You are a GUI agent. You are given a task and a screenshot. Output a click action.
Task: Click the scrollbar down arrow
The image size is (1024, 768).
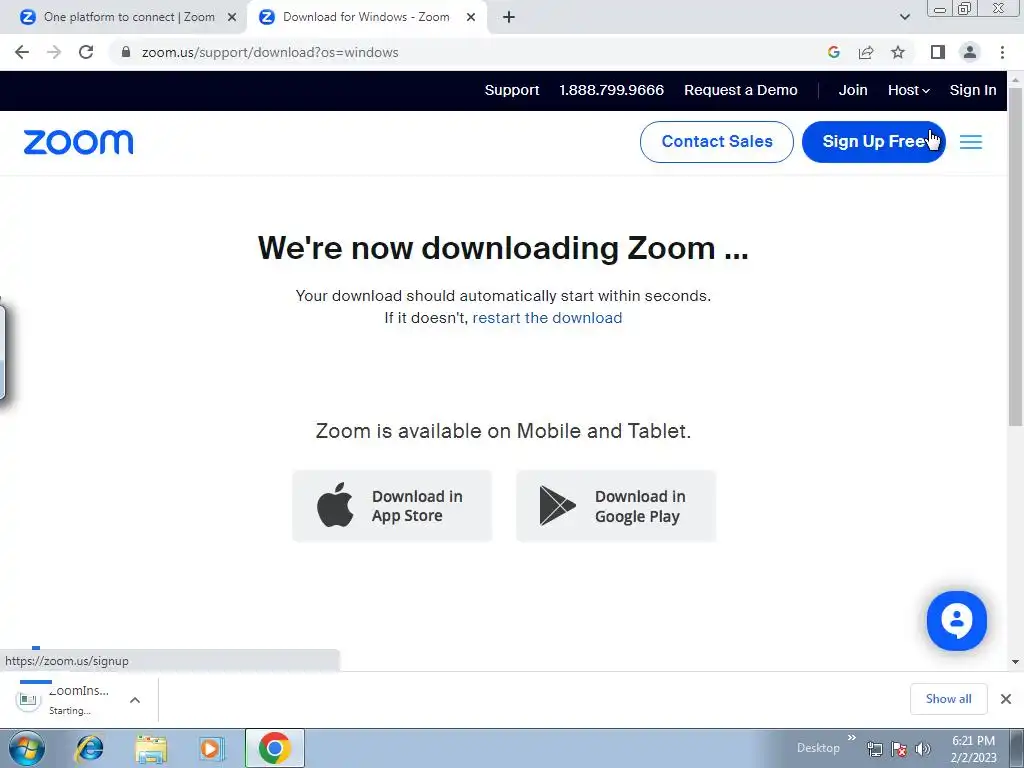coord(1015,662)
